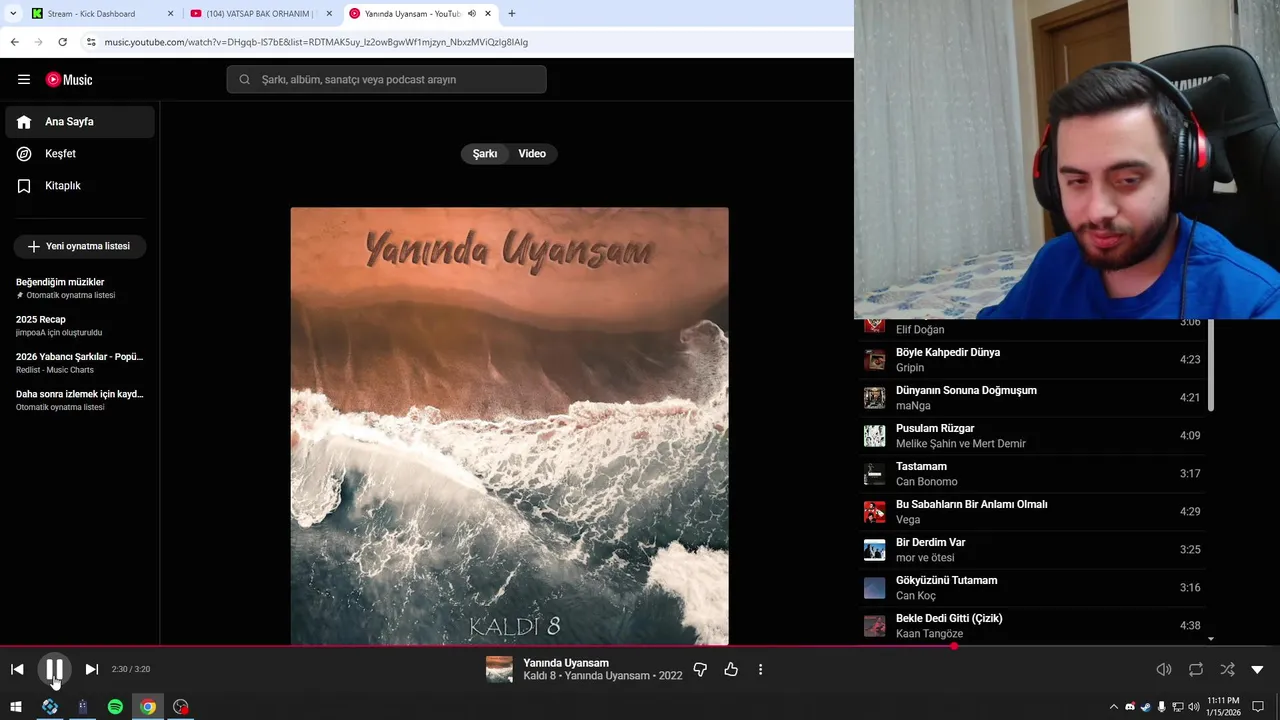This screenshot has height=720, width=1280.
Task: Click the player bar volume icon
Action: pos(1164,669)
